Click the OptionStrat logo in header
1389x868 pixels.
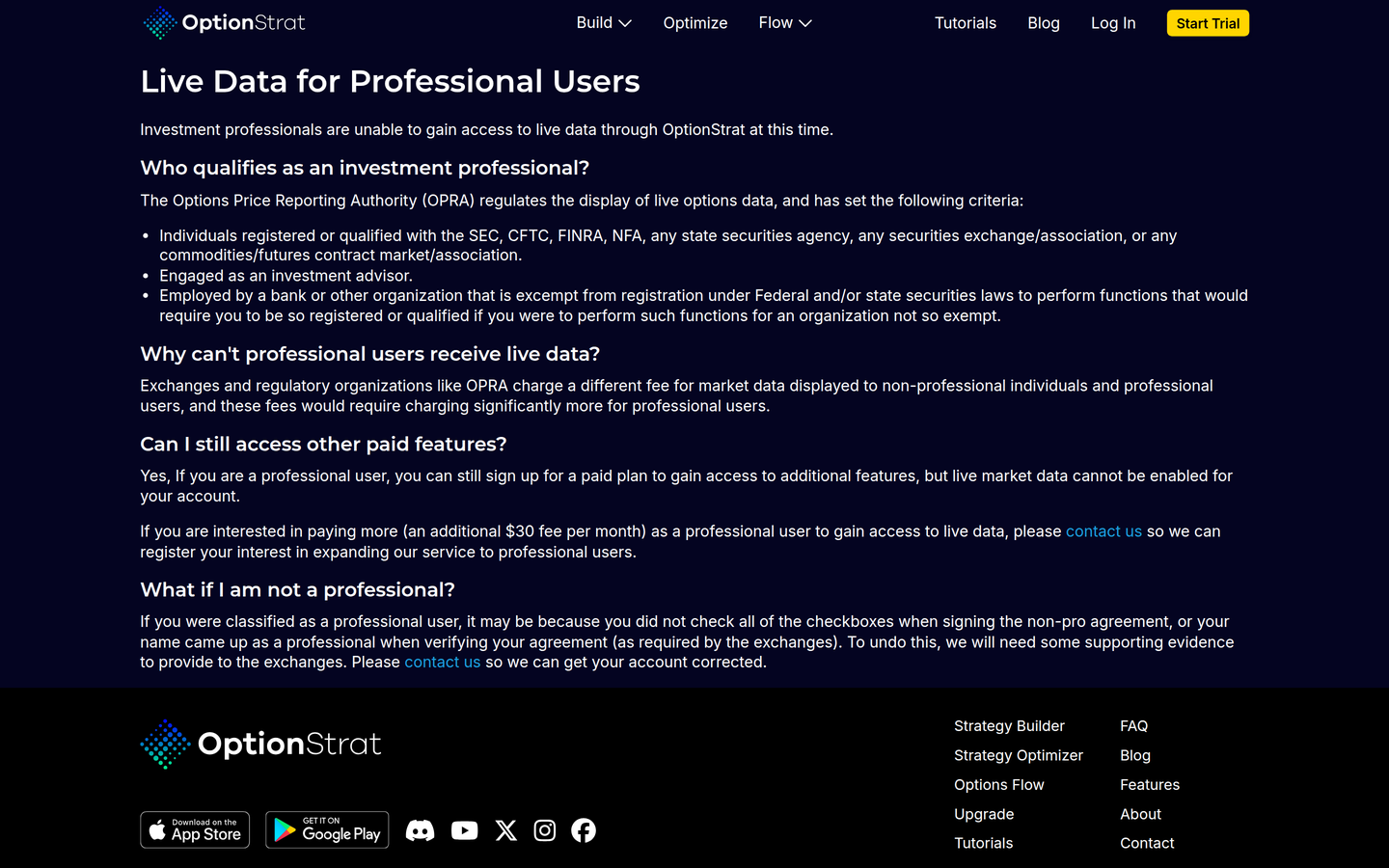click(224, 22)
